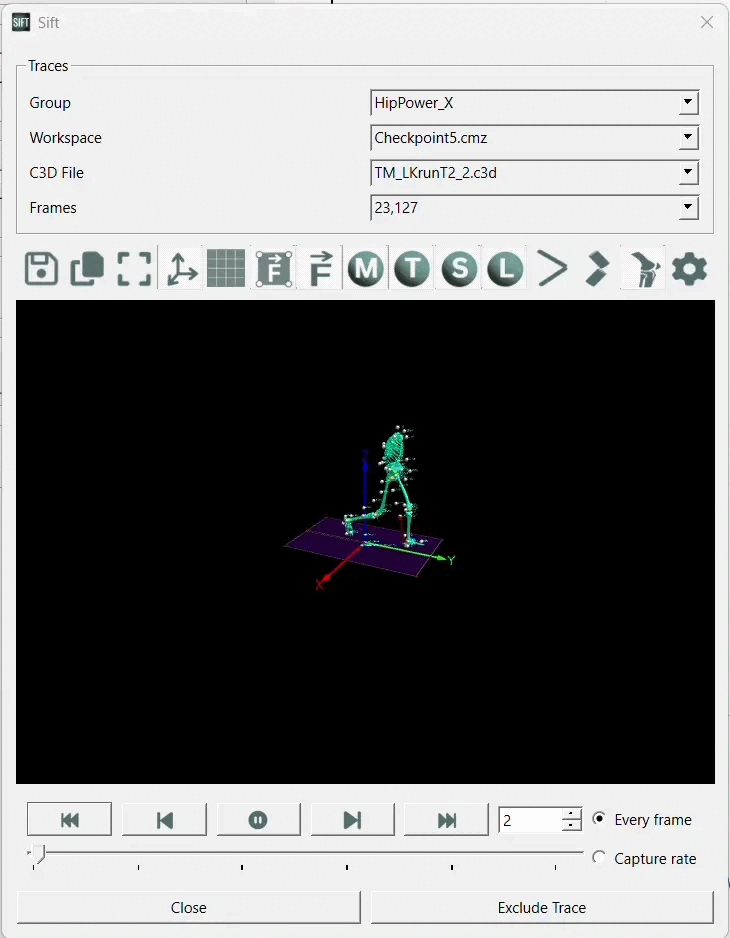Open the Workspace dropdown with Checkpoint5.cmz

[534, 138]
